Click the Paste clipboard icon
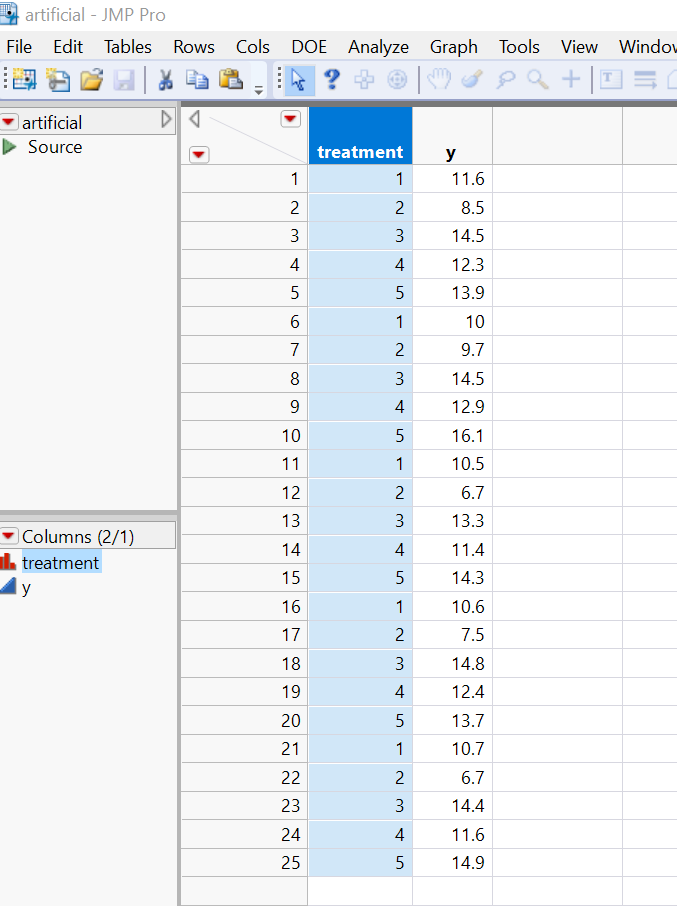The width and height of the screenshot is (677, 906). click(230, 79)
